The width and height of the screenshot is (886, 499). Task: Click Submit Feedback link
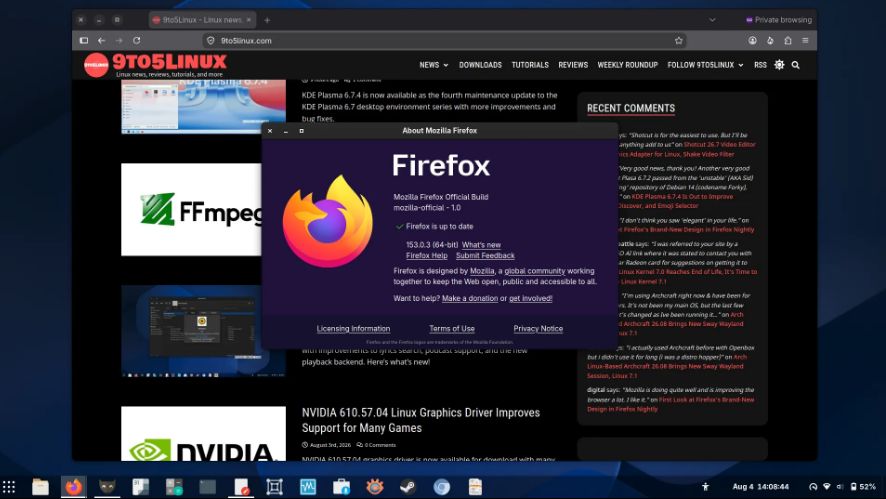point(485,255)
